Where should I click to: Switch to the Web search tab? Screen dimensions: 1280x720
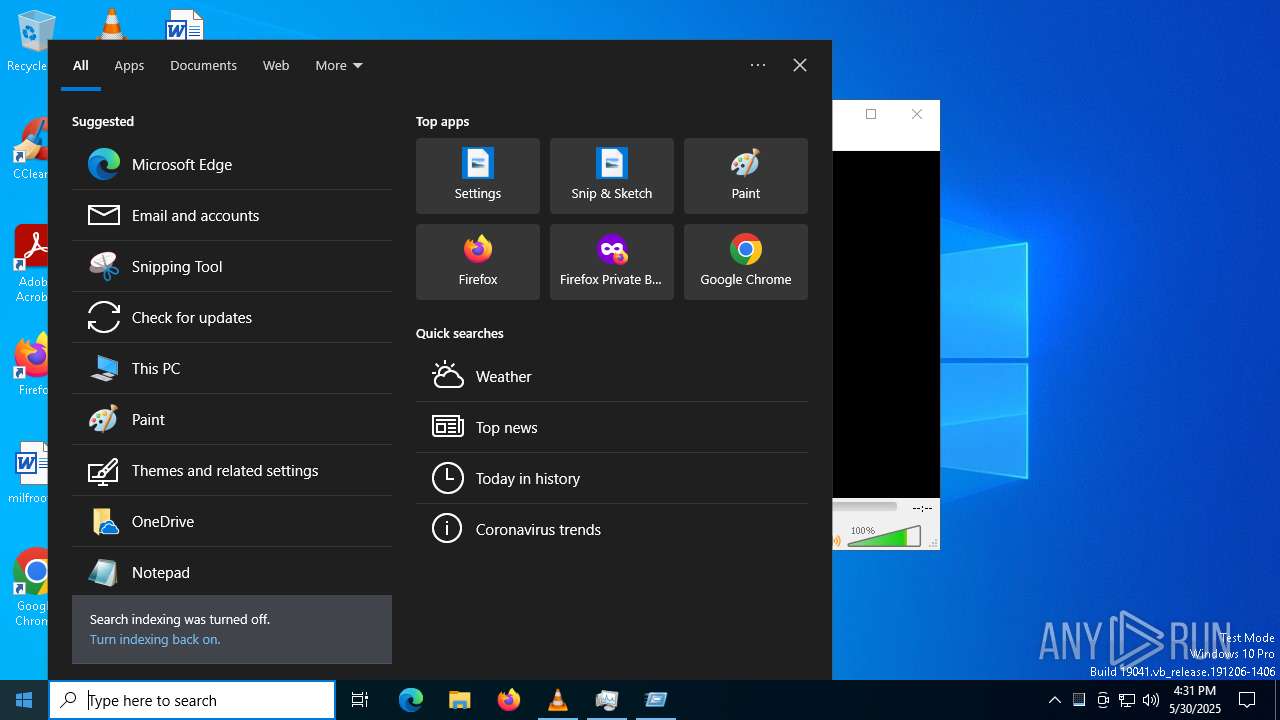pos(276,65)
